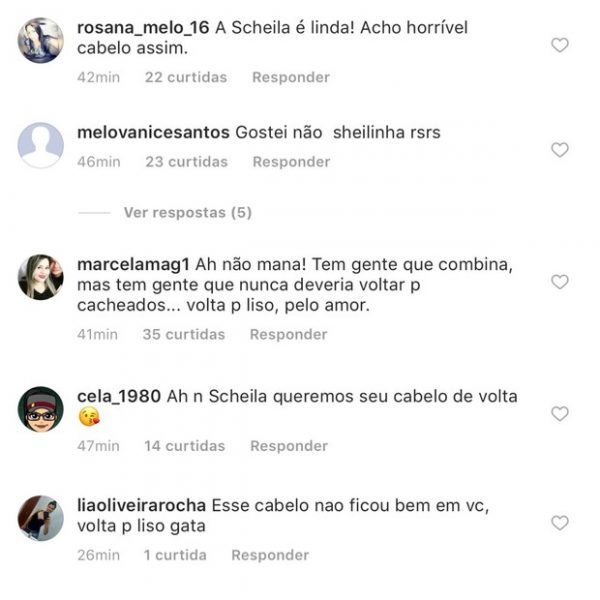Open liaoliveirarocha profile picture
600x600 pixels.
tap(41, 518)
